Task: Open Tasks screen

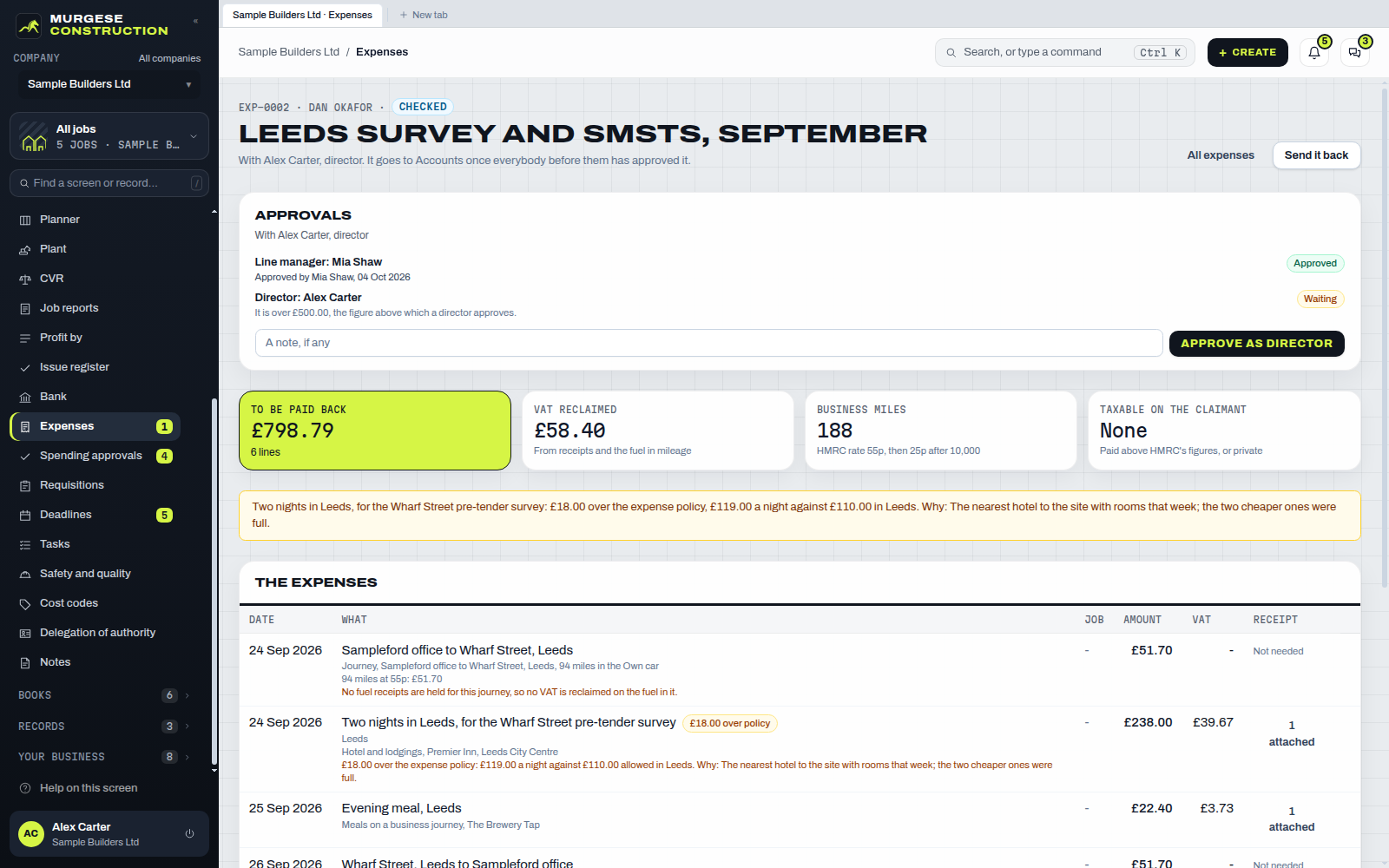Action: (95, 544)
